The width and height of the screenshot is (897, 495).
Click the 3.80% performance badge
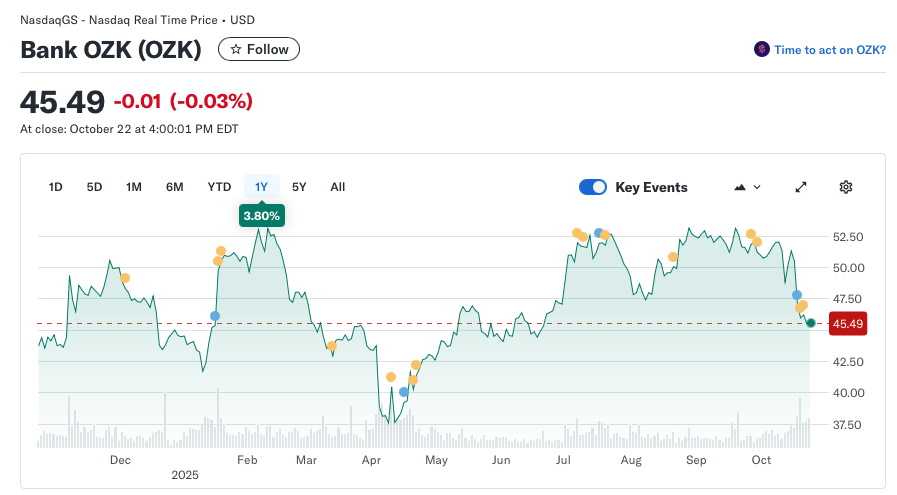pyautogui.click(x=262, y=214)
